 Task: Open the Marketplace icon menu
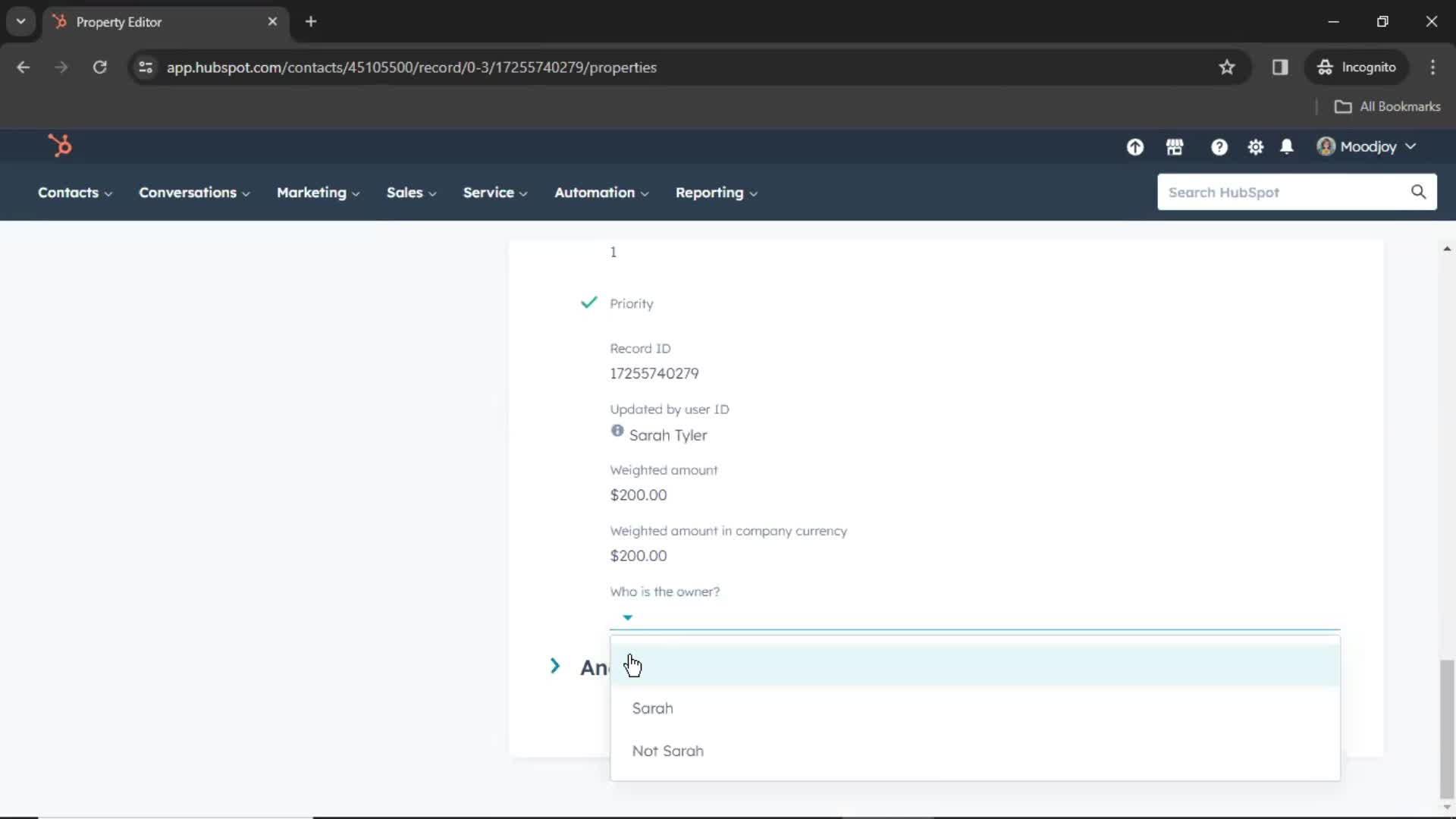[1175, 147]
